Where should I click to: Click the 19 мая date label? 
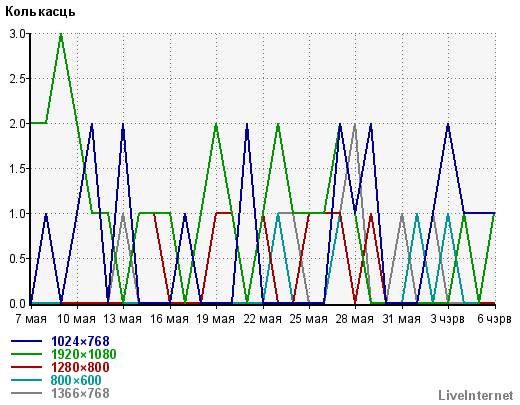pos(215,319)
